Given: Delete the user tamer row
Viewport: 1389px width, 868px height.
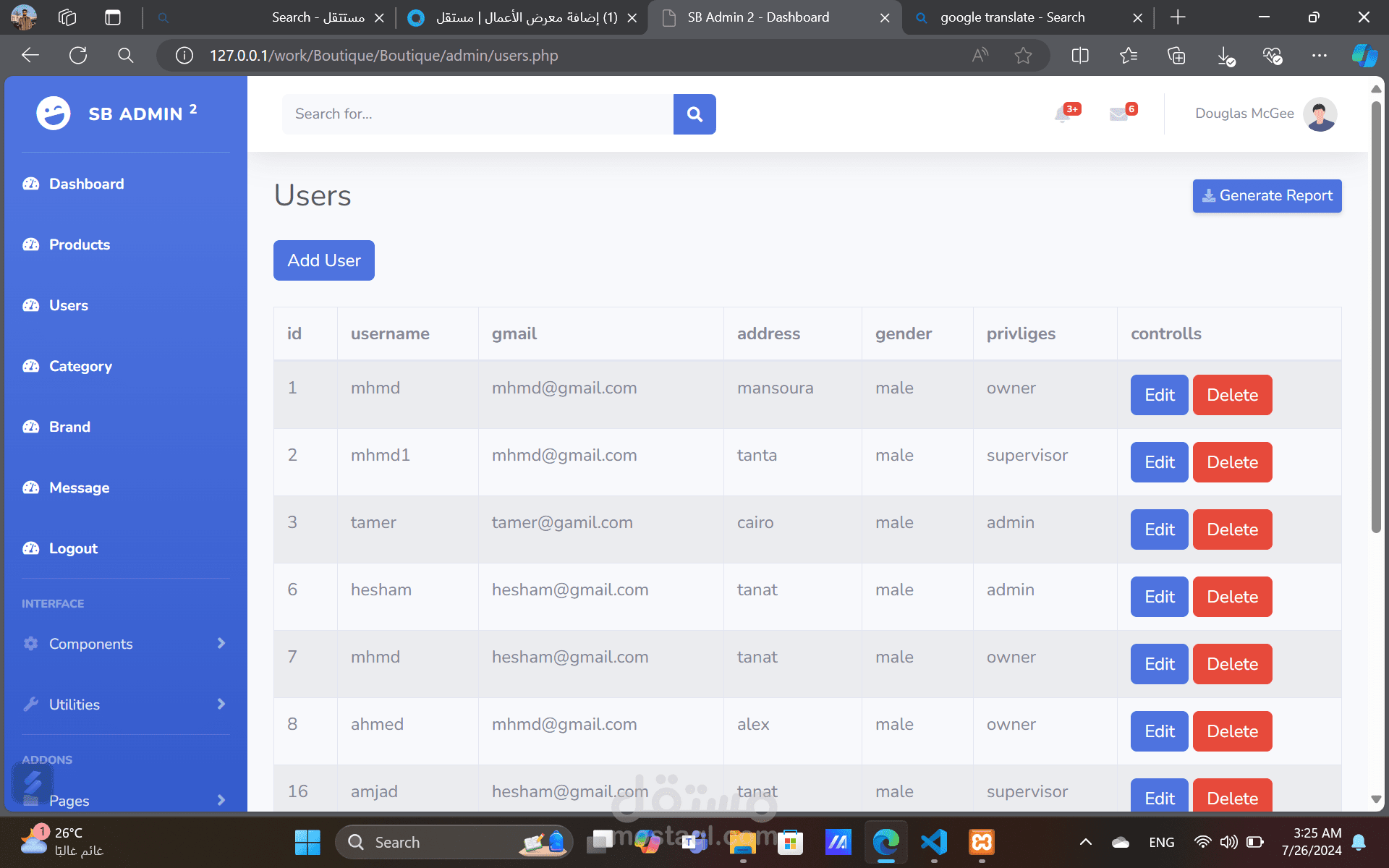Looking at the screenshot, I should pos(1232,529).
